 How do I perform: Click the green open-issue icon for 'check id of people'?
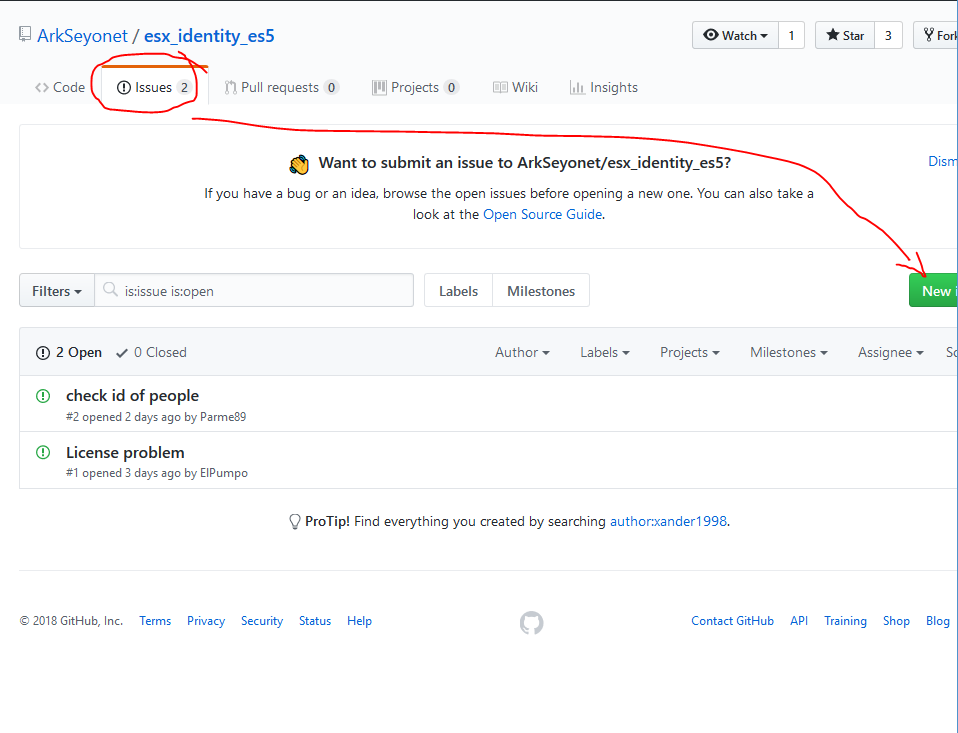tap(43, 396)
